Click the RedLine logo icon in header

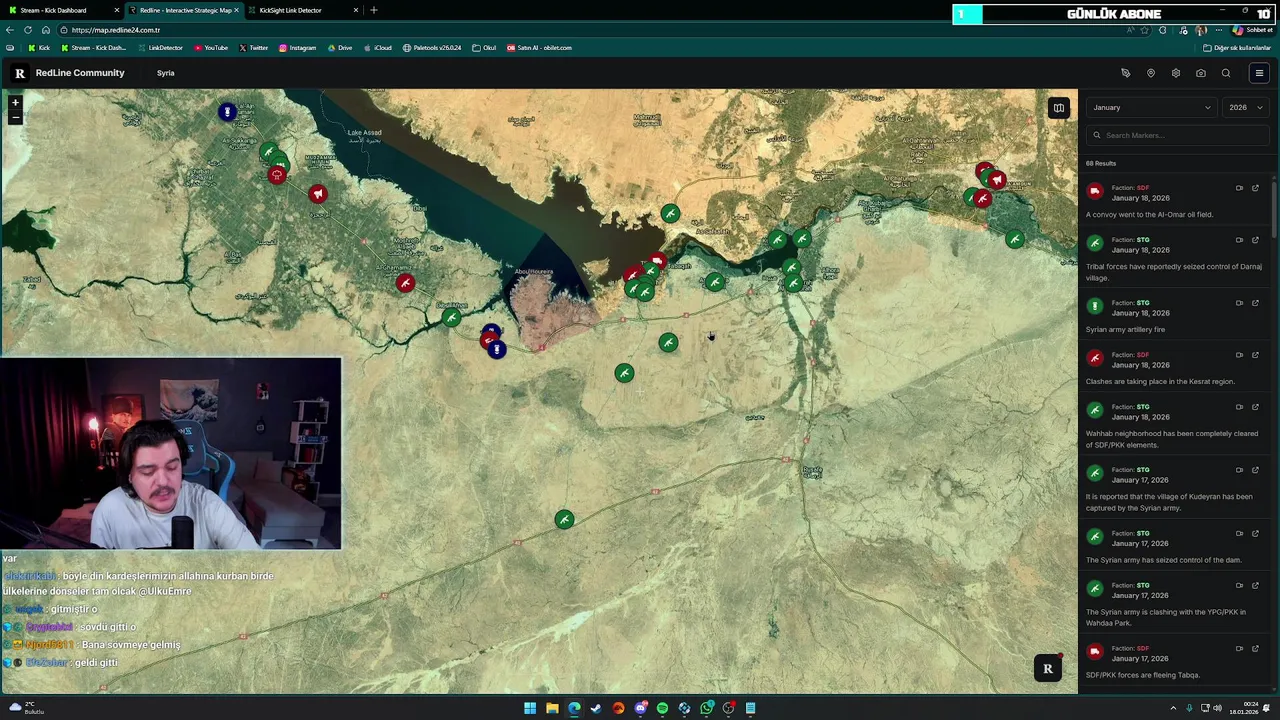pyautogui.click(x=20, y=73)
